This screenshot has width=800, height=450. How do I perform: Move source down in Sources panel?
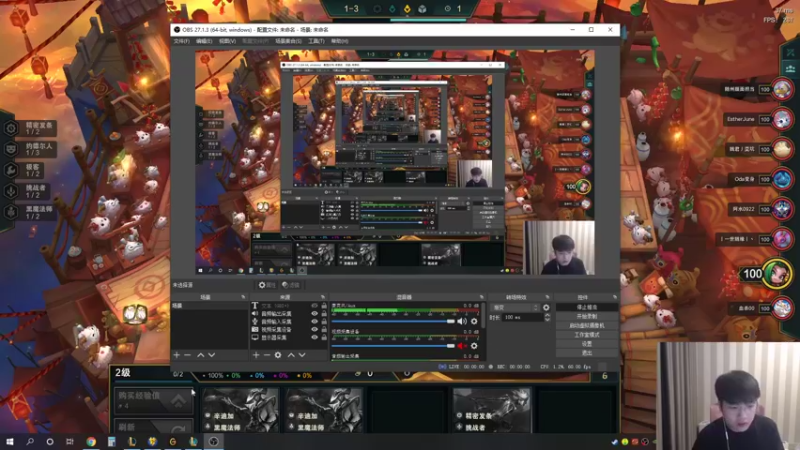click(x=302, y=355)
